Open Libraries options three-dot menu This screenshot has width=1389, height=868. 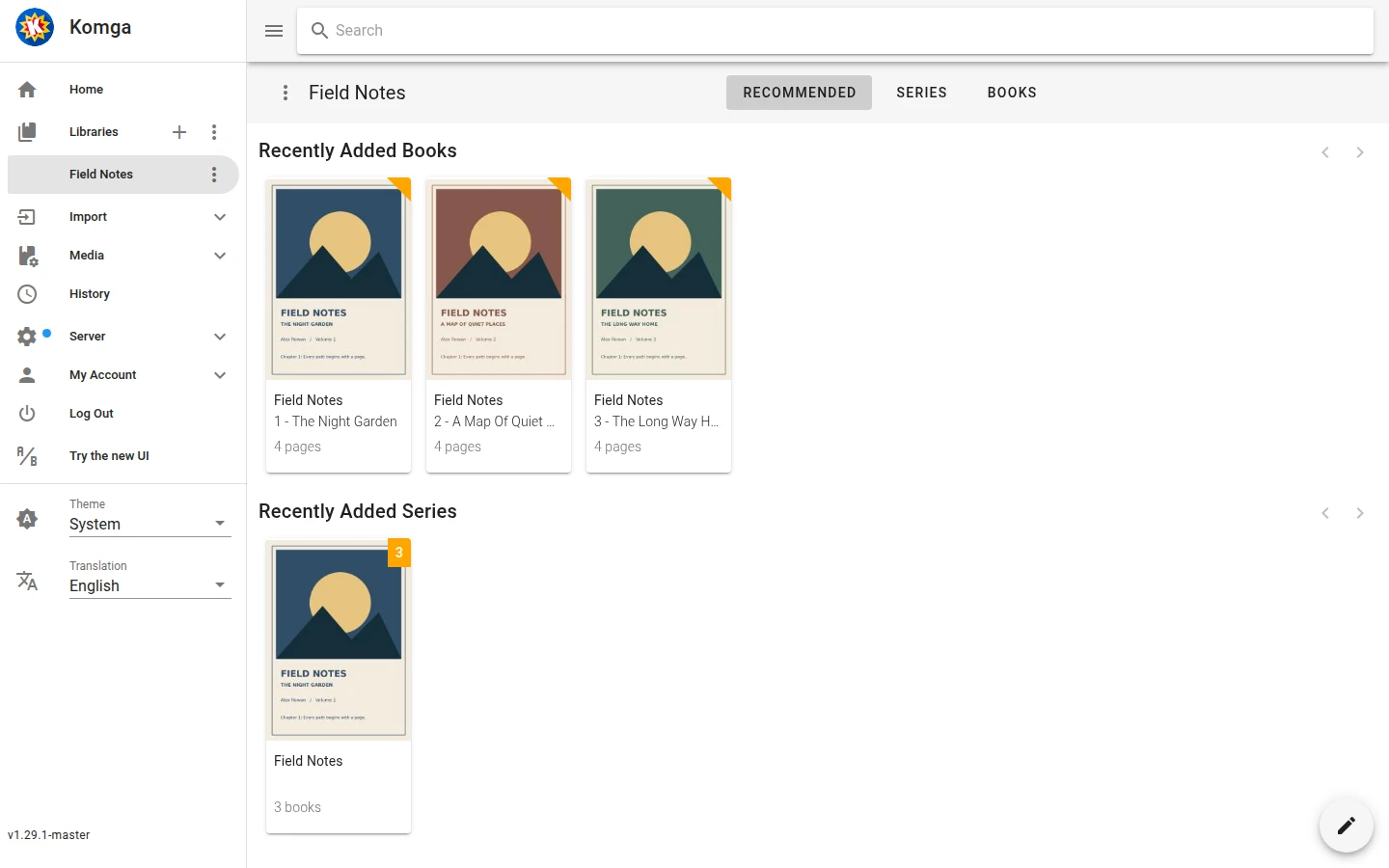(x=214, y=132)
